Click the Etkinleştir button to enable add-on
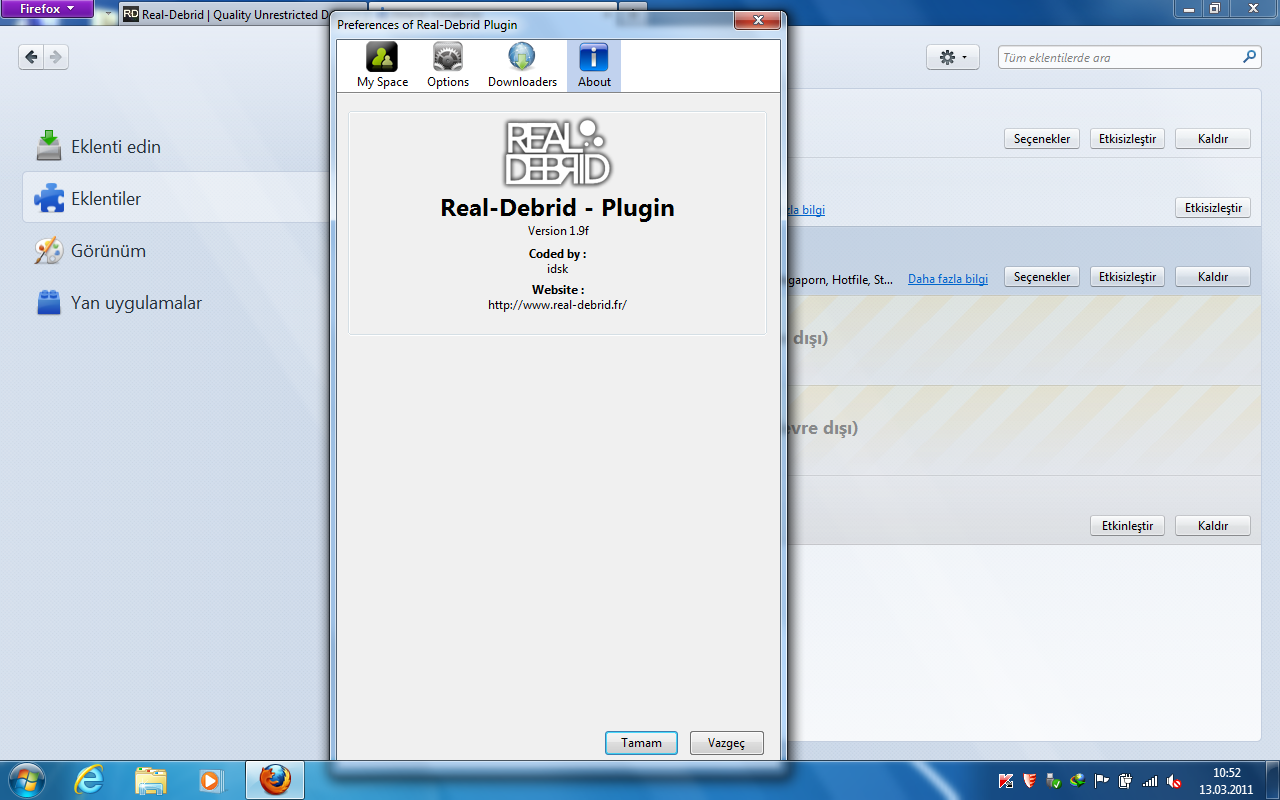Screen dimensions: 1280x800 (1127, 525)
